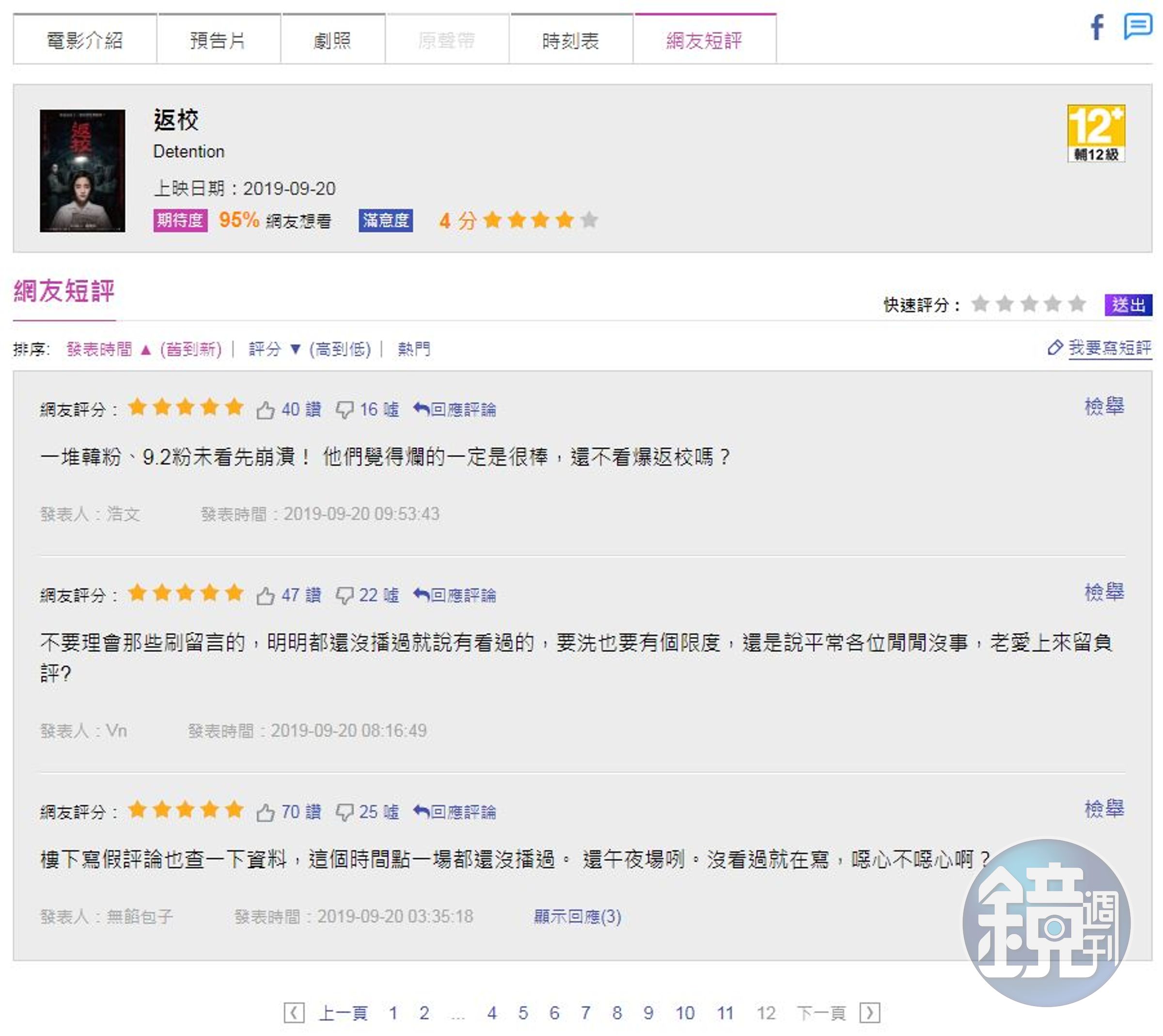Viewport: 1163px width, 1036px height.
Task: Report 無餡包子's review with 檢舉
Action: [x=1104, y=809]
